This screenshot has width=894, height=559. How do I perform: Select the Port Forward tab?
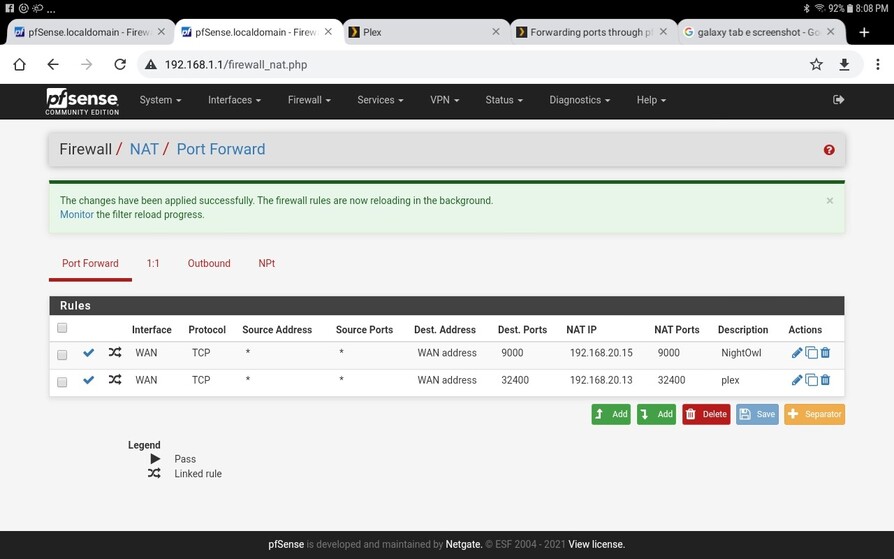coord(90,264)
